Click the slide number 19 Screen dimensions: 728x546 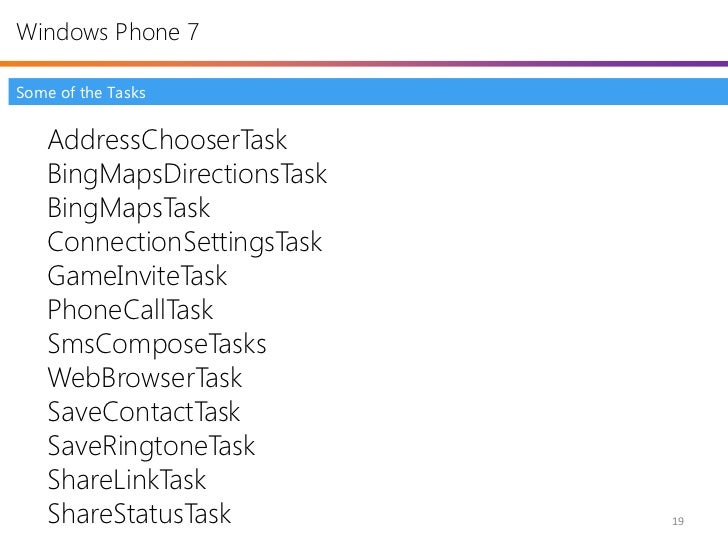(x=678, y=521)
